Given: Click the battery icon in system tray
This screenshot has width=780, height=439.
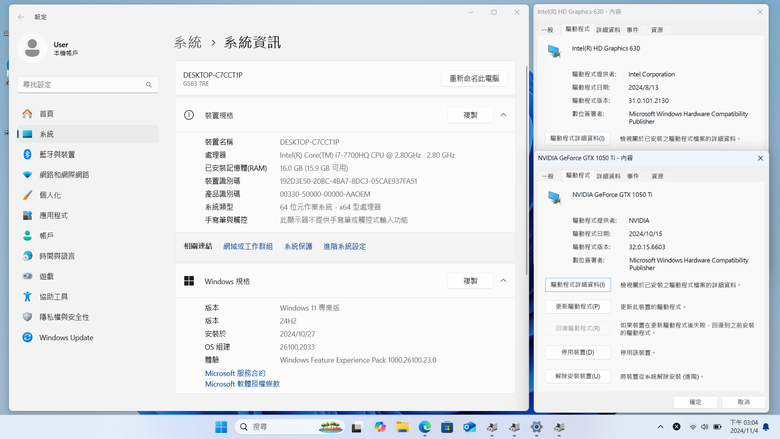Looking at the screenshot, I should (718, 427).
